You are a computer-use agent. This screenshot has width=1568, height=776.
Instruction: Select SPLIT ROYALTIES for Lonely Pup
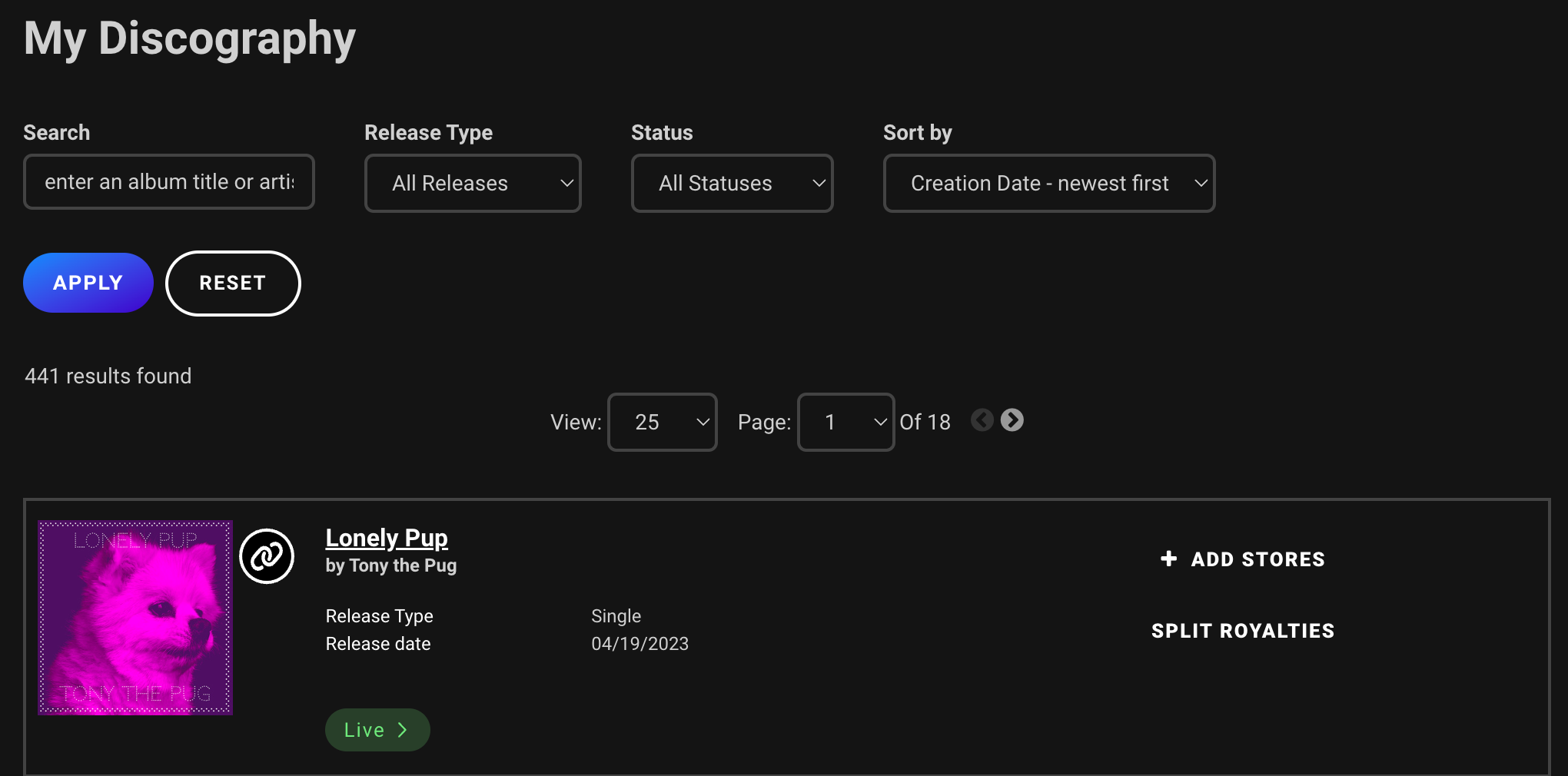[1242, 630]
